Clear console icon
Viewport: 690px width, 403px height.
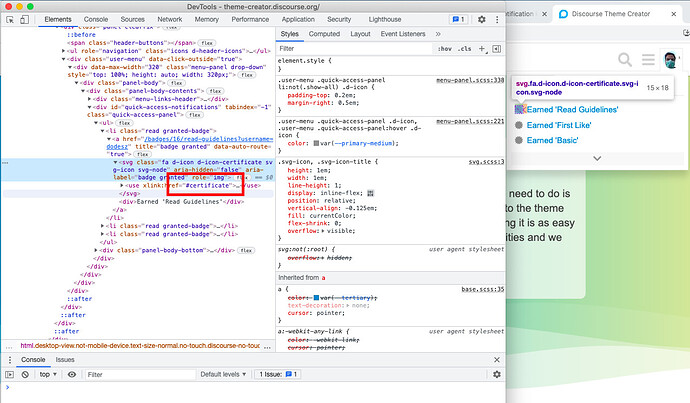coord(25,374)
